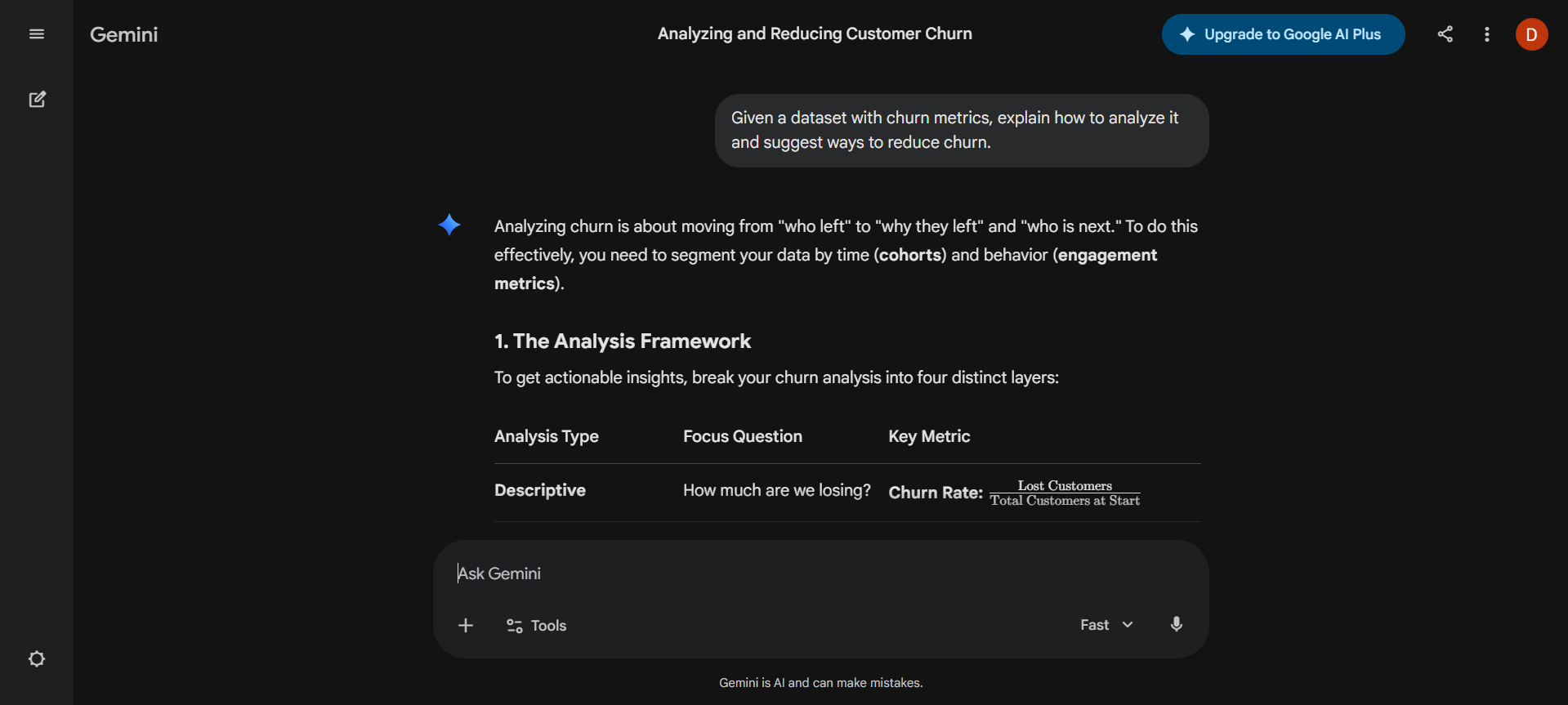This screenshot has height=705, width=1568.
Task: Click the Churn Rate formula cell
Action: [1014, 493]
